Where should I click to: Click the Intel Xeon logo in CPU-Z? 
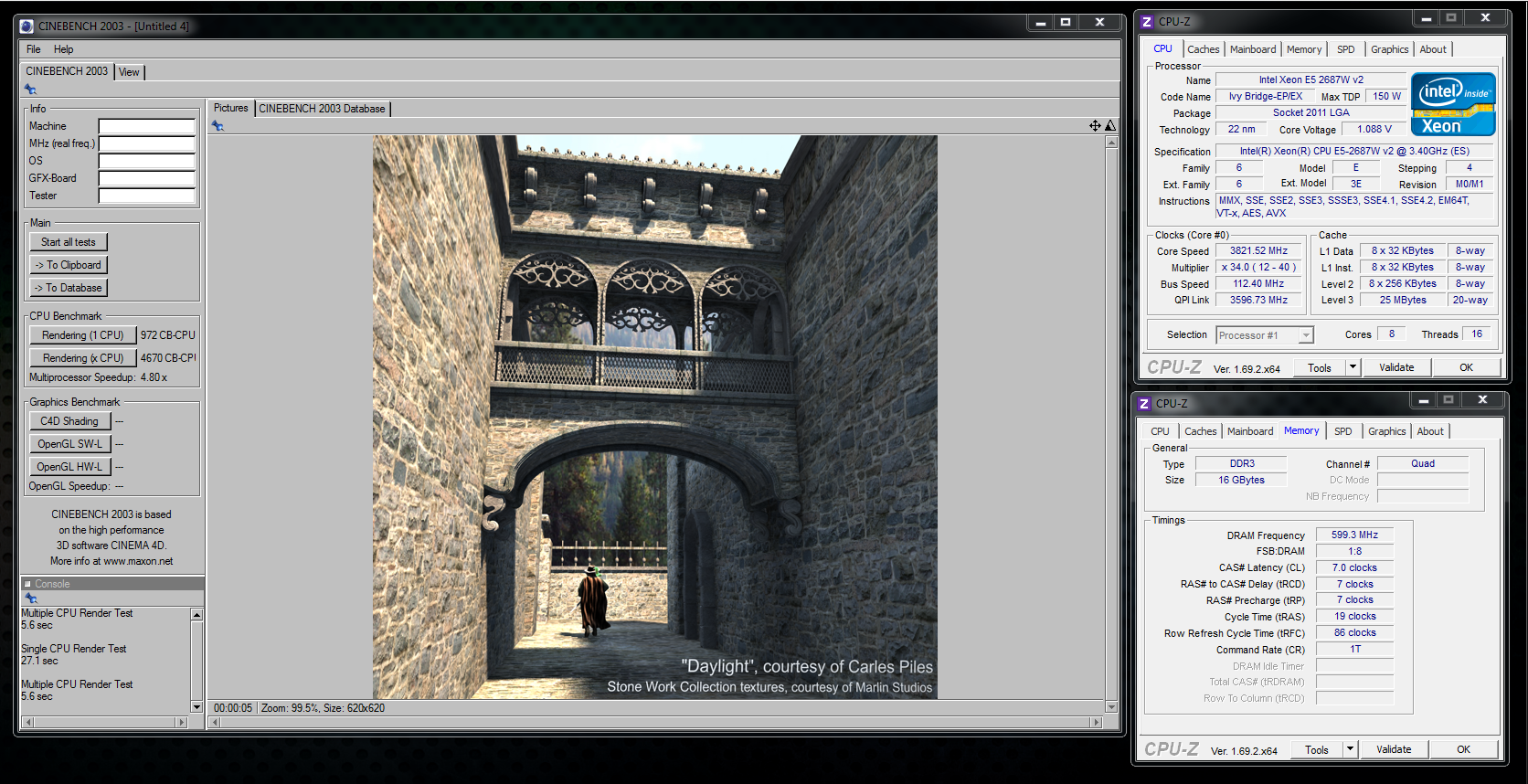(x=1453, y=104)
